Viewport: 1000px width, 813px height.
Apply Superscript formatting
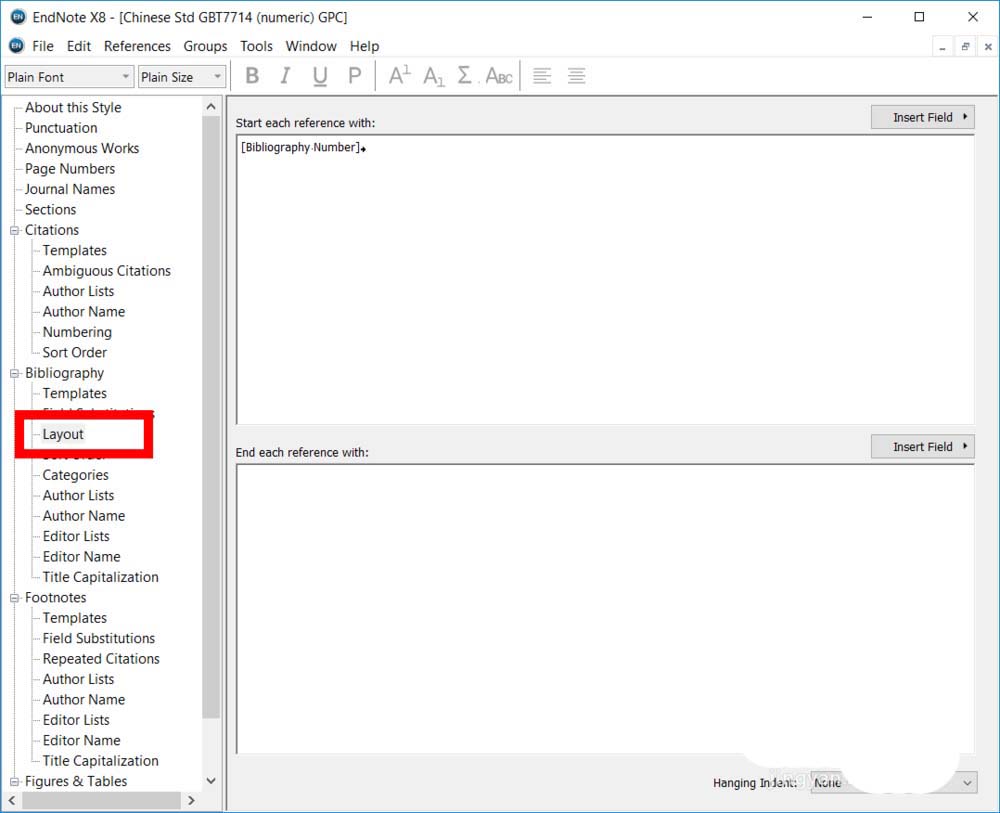point(399,76)
